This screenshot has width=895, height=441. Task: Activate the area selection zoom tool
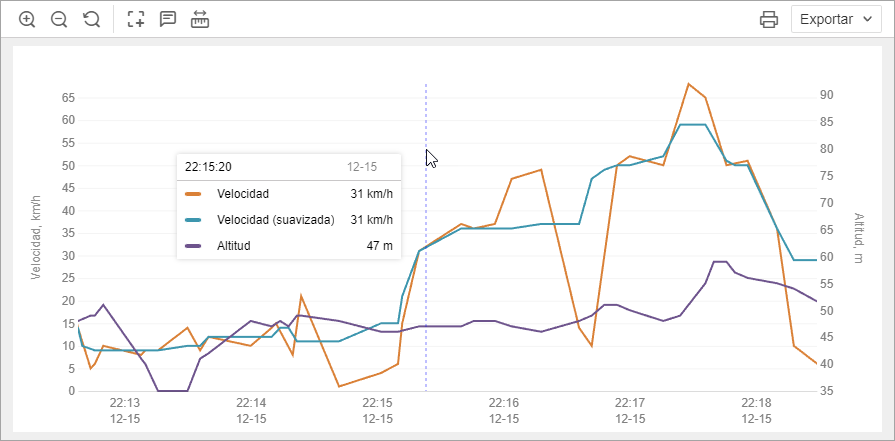[x=136, y=19]
